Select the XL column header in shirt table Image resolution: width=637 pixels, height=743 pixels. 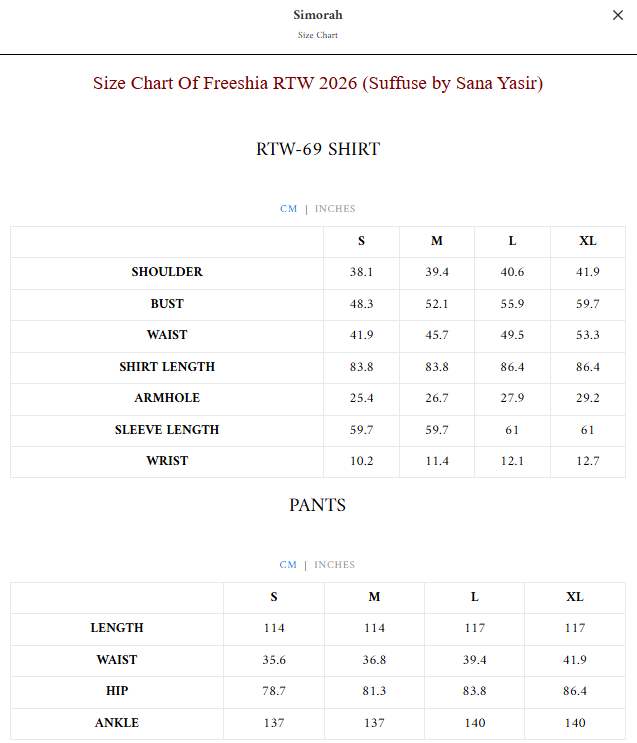[x=588, y=241]
